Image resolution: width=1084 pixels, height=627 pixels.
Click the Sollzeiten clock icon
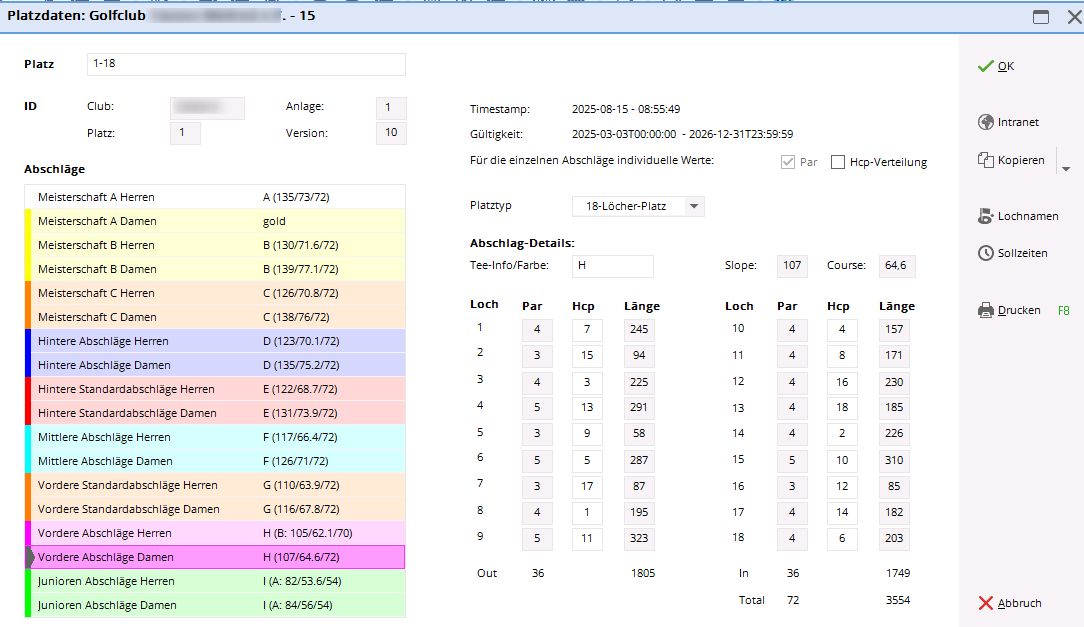[985, 253]
